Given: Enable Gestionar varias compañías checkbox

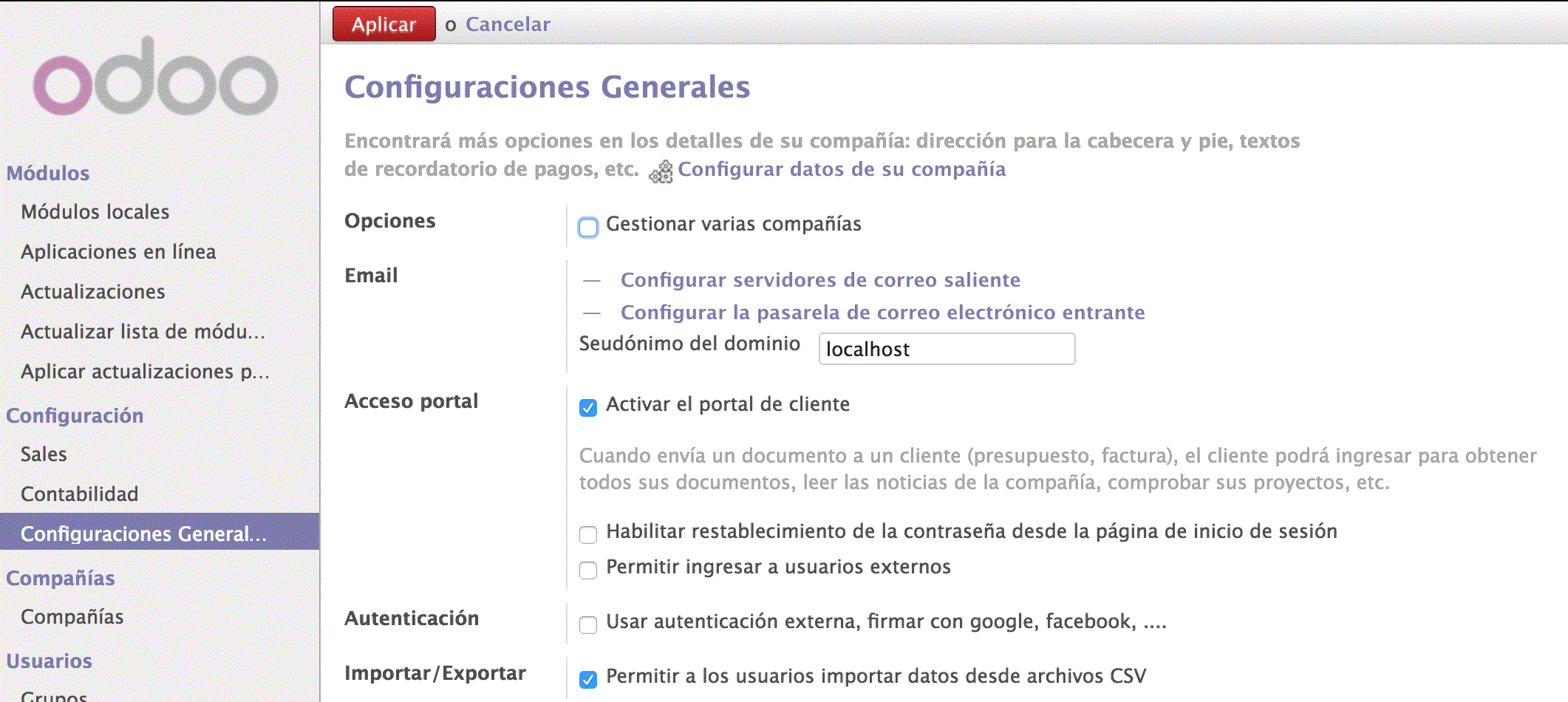Looking at the screenshot, I should coord(588,227).
